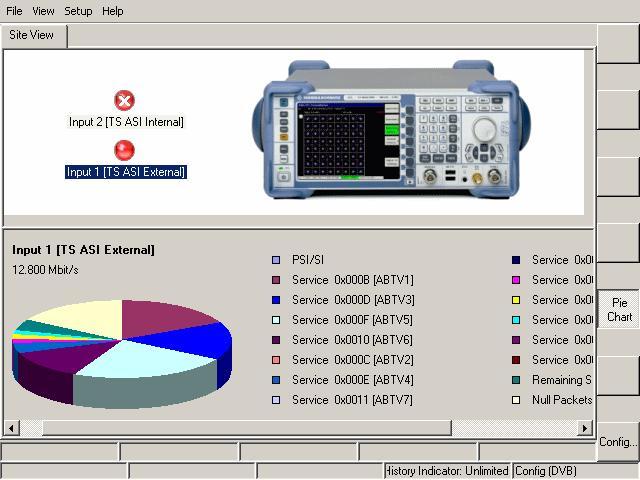The image size is (640, 480).
Task: Click the History Indicator status field
Action: coord(446,471)
